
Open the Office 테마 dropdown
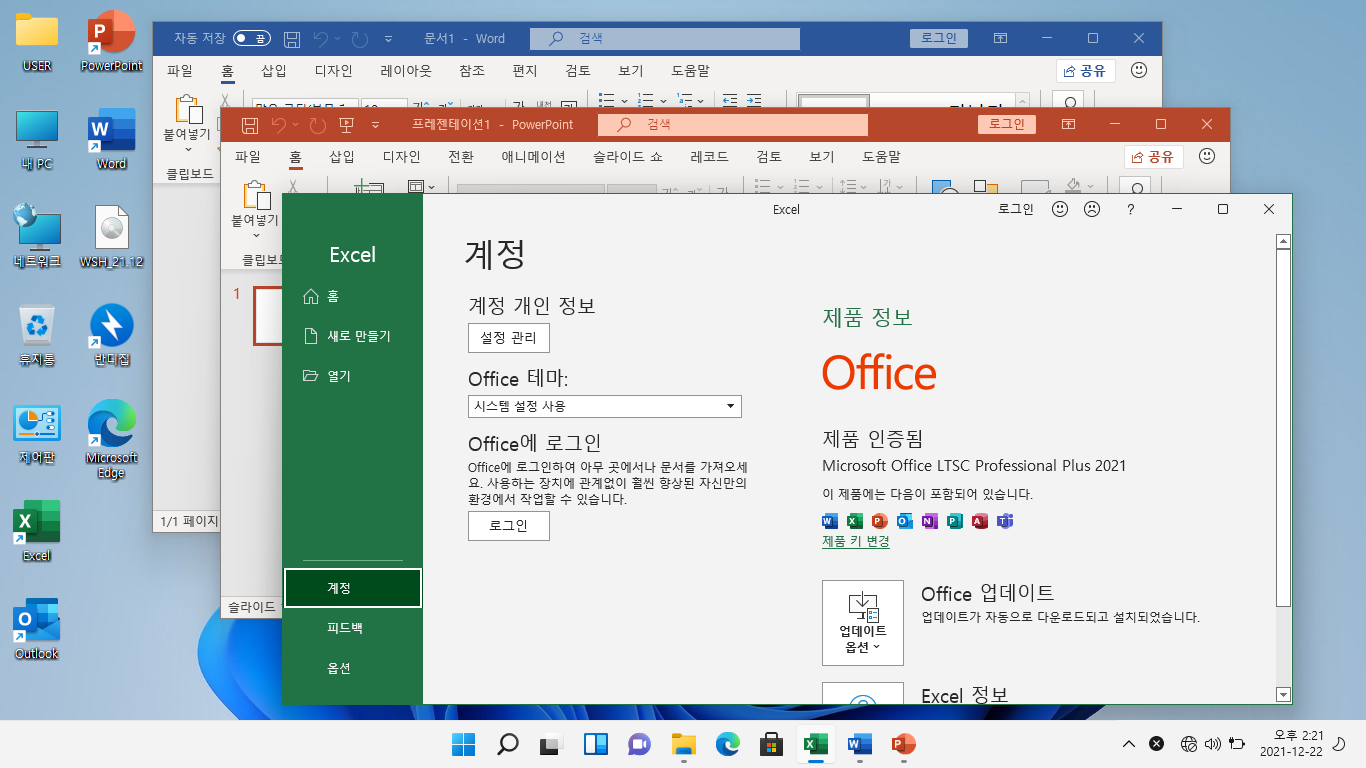(x=605, y=406)
